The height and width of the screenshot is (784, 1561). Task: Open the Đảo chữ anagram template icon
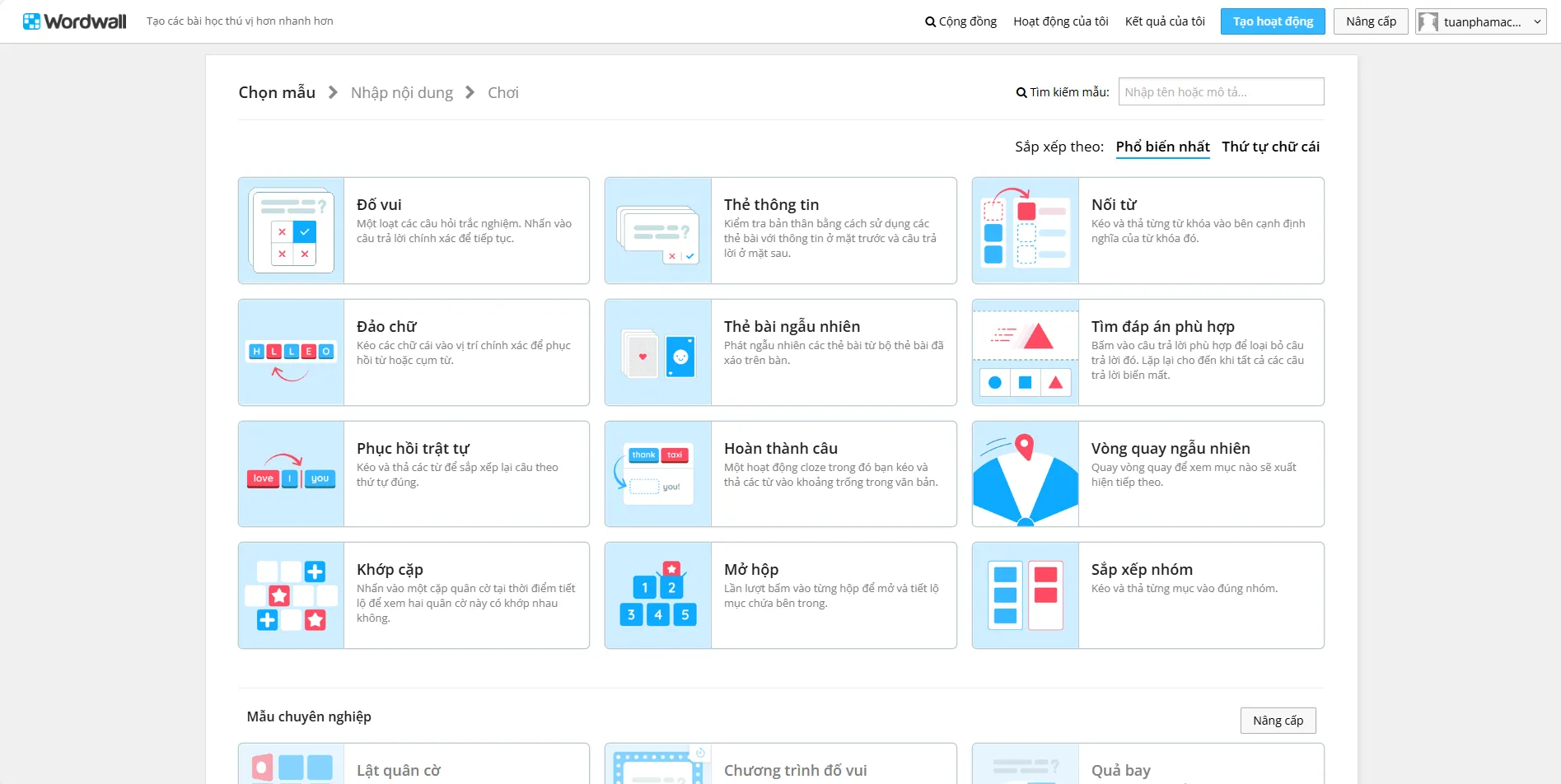[x=291, y=352]
